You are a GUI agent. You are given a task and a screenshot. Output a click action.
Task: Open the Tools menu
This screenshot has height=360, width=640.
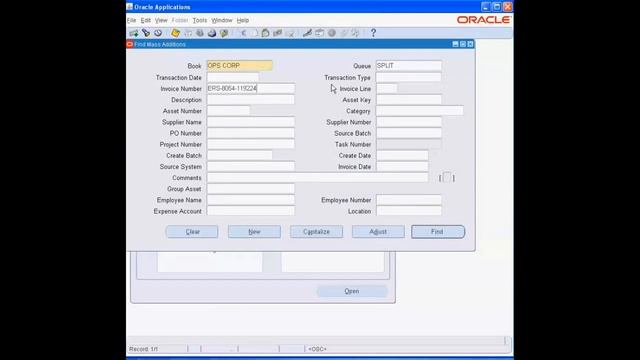pyautogui.click(x=200, y=20)
